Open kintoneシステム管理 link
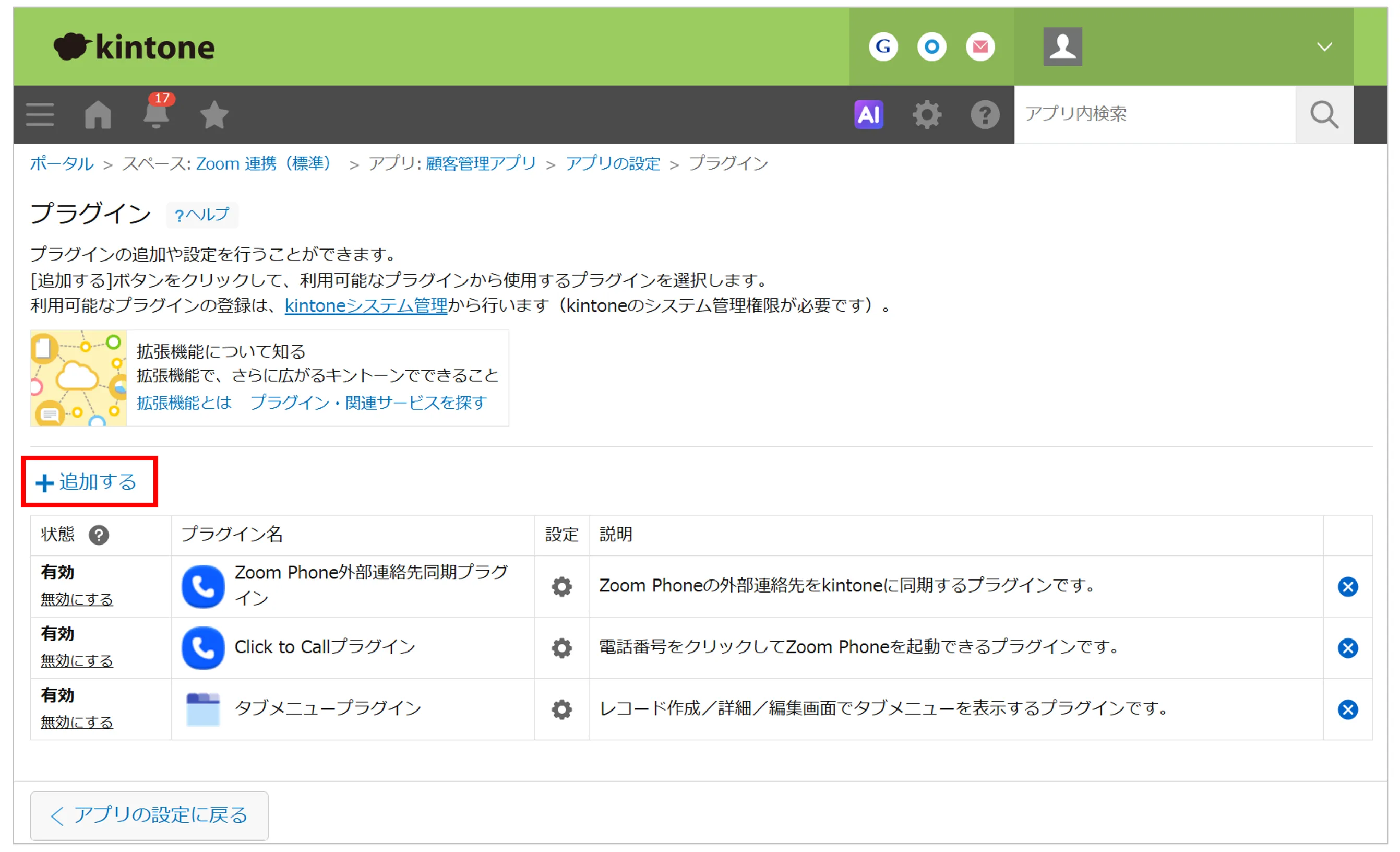This screenshot has height=852, width=1400. 366,306
